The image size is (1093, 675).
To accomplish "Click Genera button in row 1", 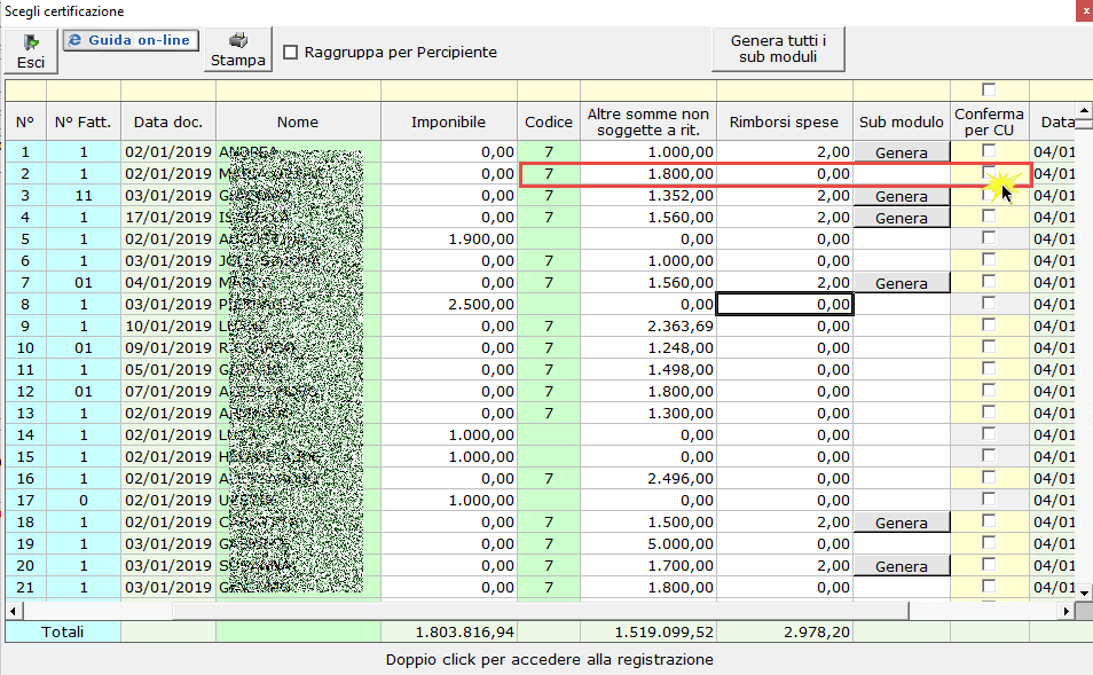I will (901, 152).
